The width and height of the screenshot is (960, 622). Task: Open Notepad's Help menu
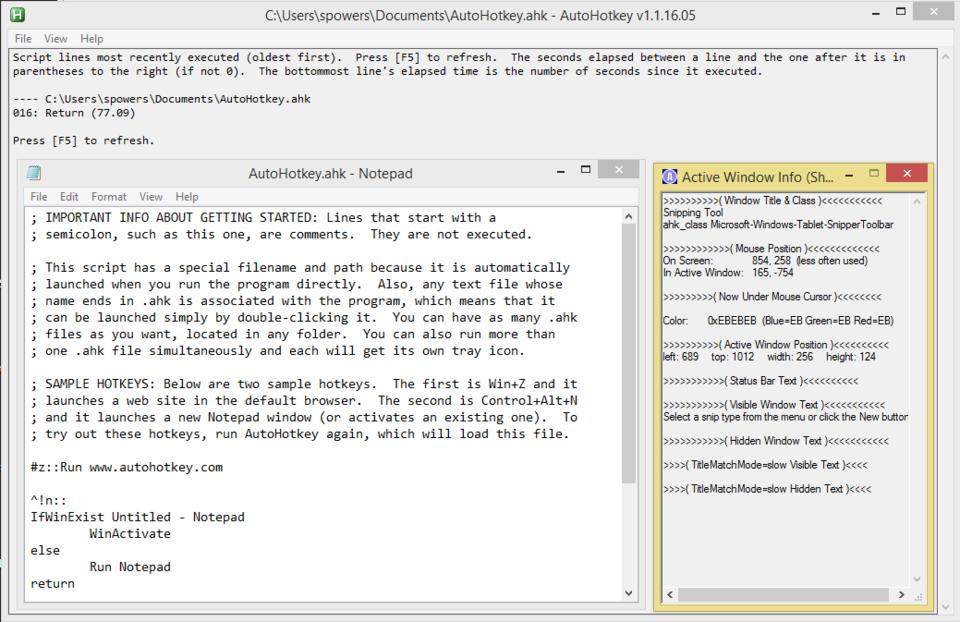187,196
